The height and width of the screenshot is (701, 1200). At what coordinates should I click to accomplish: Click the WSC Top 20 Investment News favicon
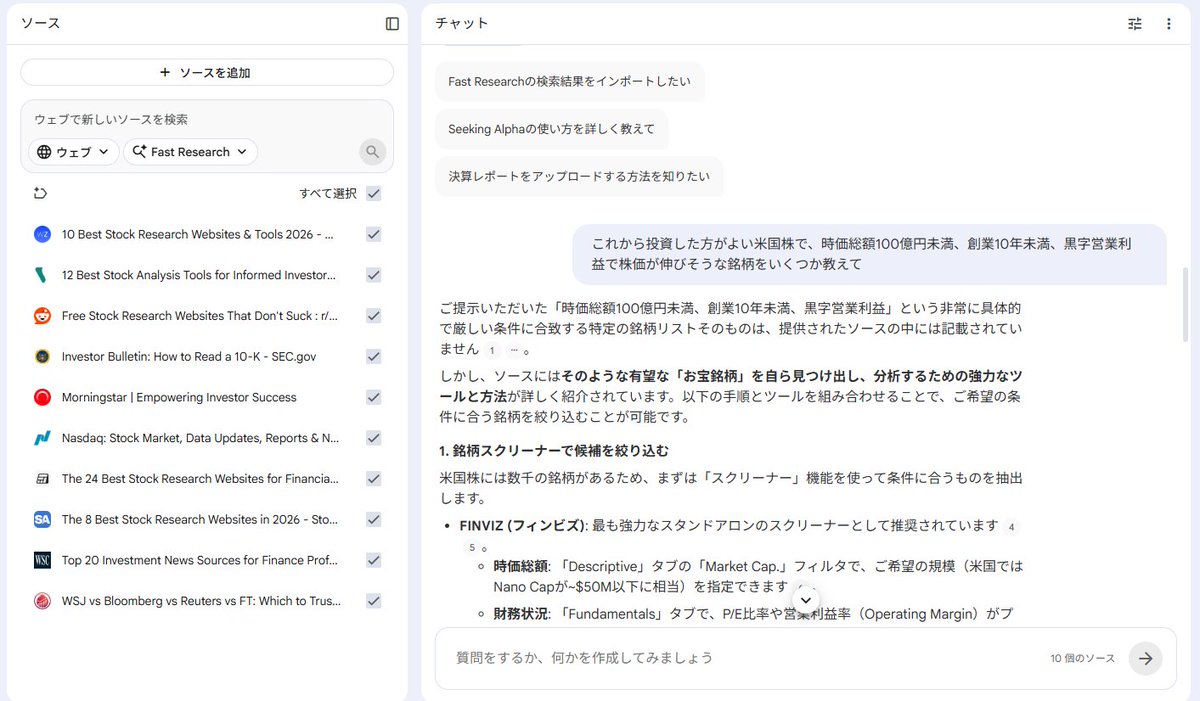coord(42,560)
